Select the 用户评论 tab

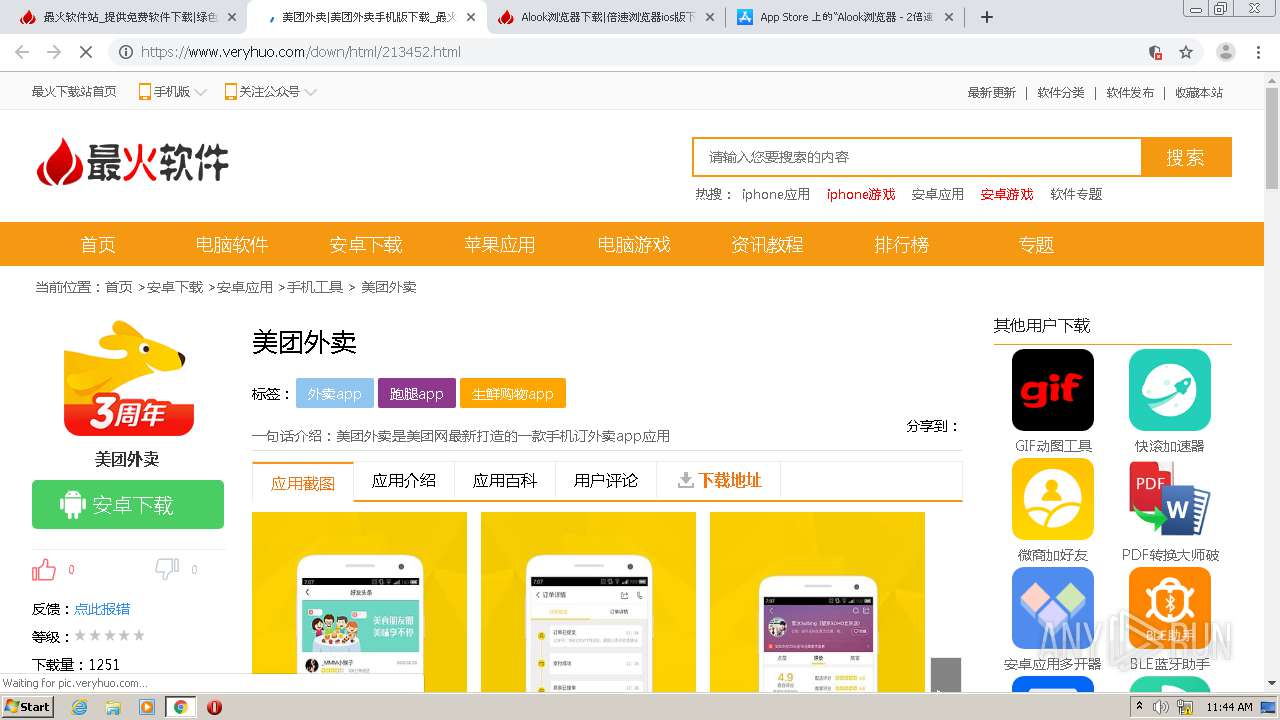click(x=606, y=481)
